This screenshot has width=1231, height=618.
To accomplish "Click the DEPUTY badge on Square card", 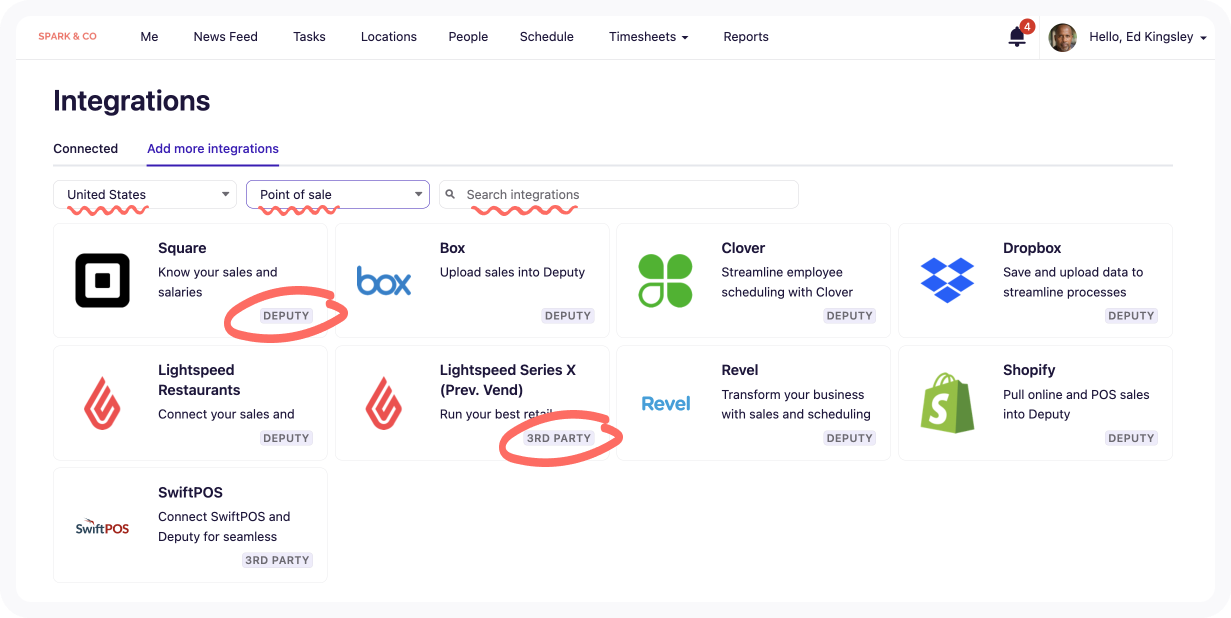I will (286, 316).
